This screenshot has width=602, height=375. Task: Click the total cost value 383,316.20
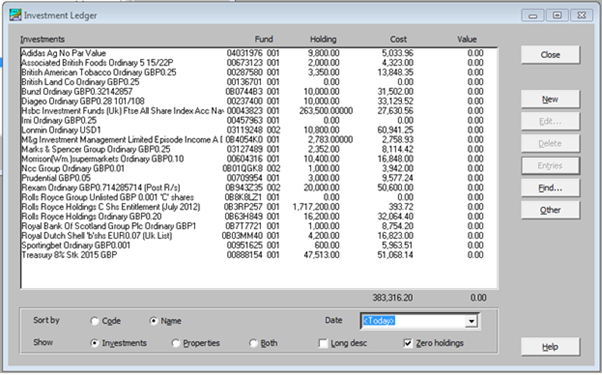click(392, 298)
